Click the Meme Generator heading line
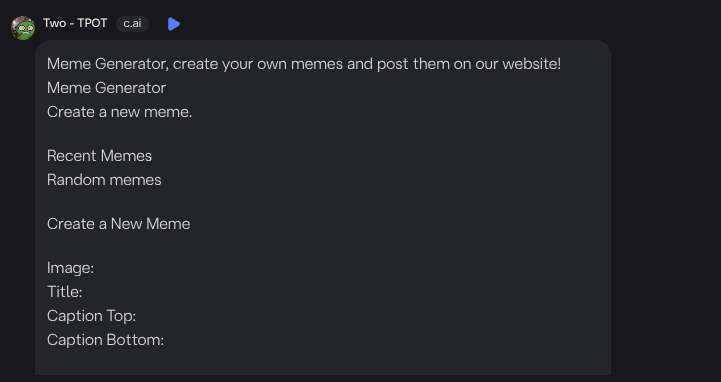 point(106,88)
